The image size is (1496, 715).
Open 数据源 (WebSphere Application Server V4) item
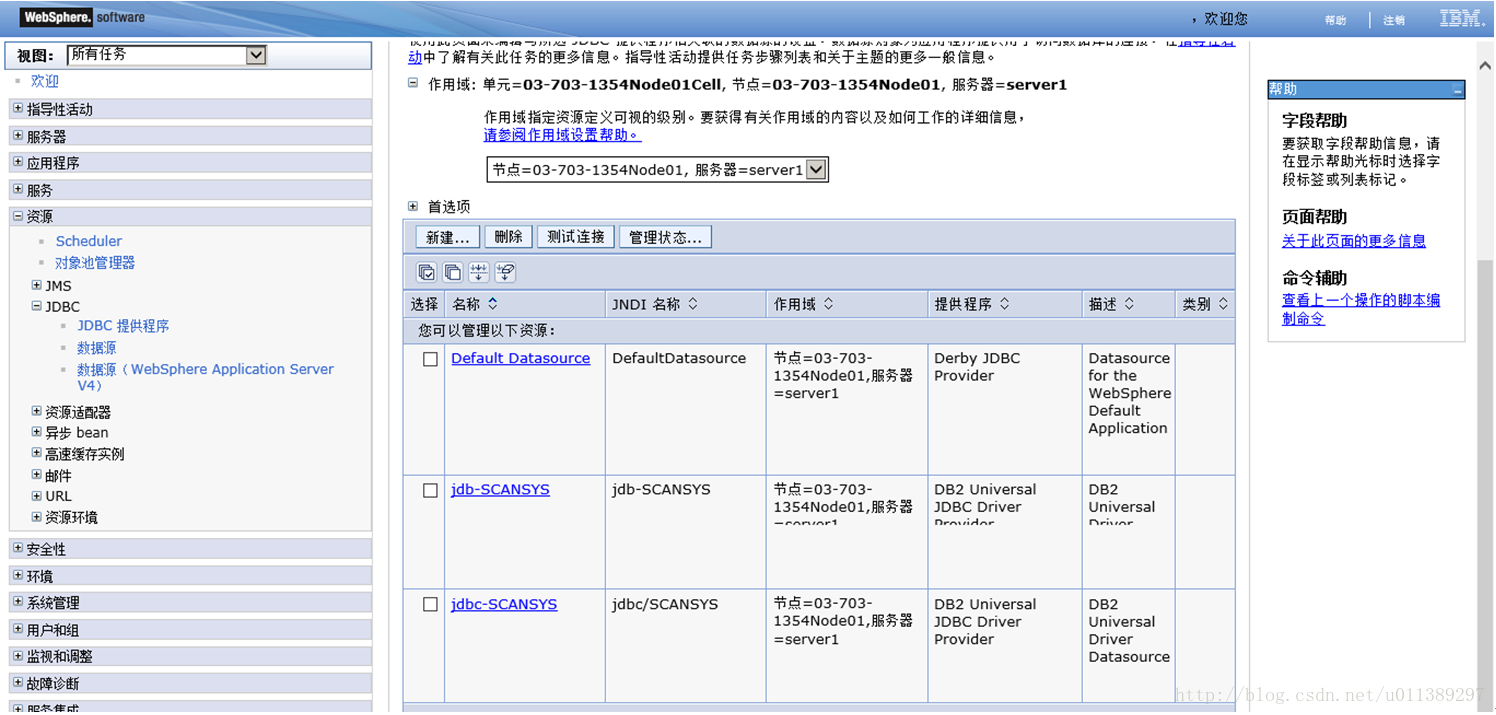coord(205,377)
